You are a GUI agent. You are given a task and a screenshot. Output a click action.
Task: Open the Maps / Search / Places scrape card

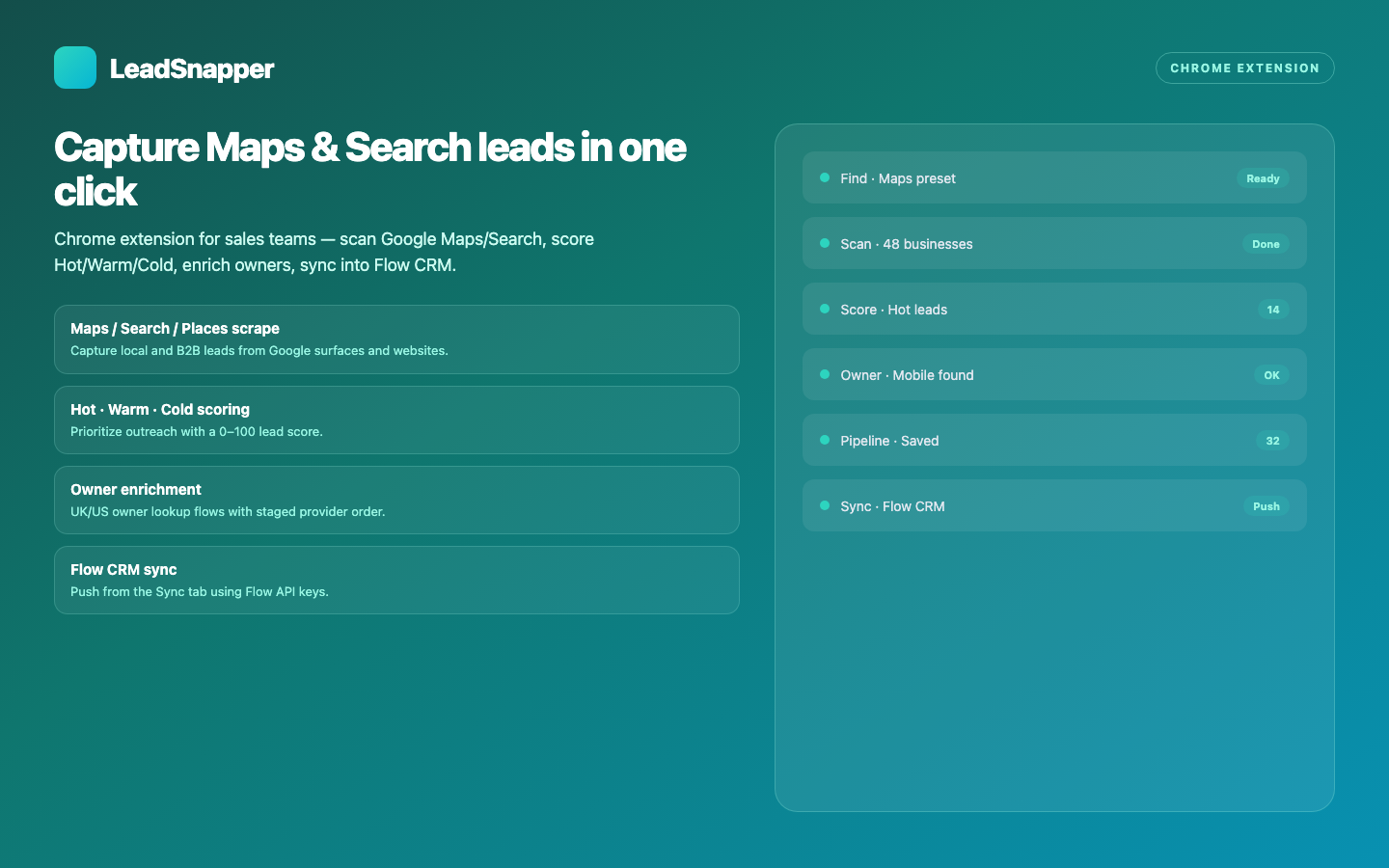click(x=396, y=339)
